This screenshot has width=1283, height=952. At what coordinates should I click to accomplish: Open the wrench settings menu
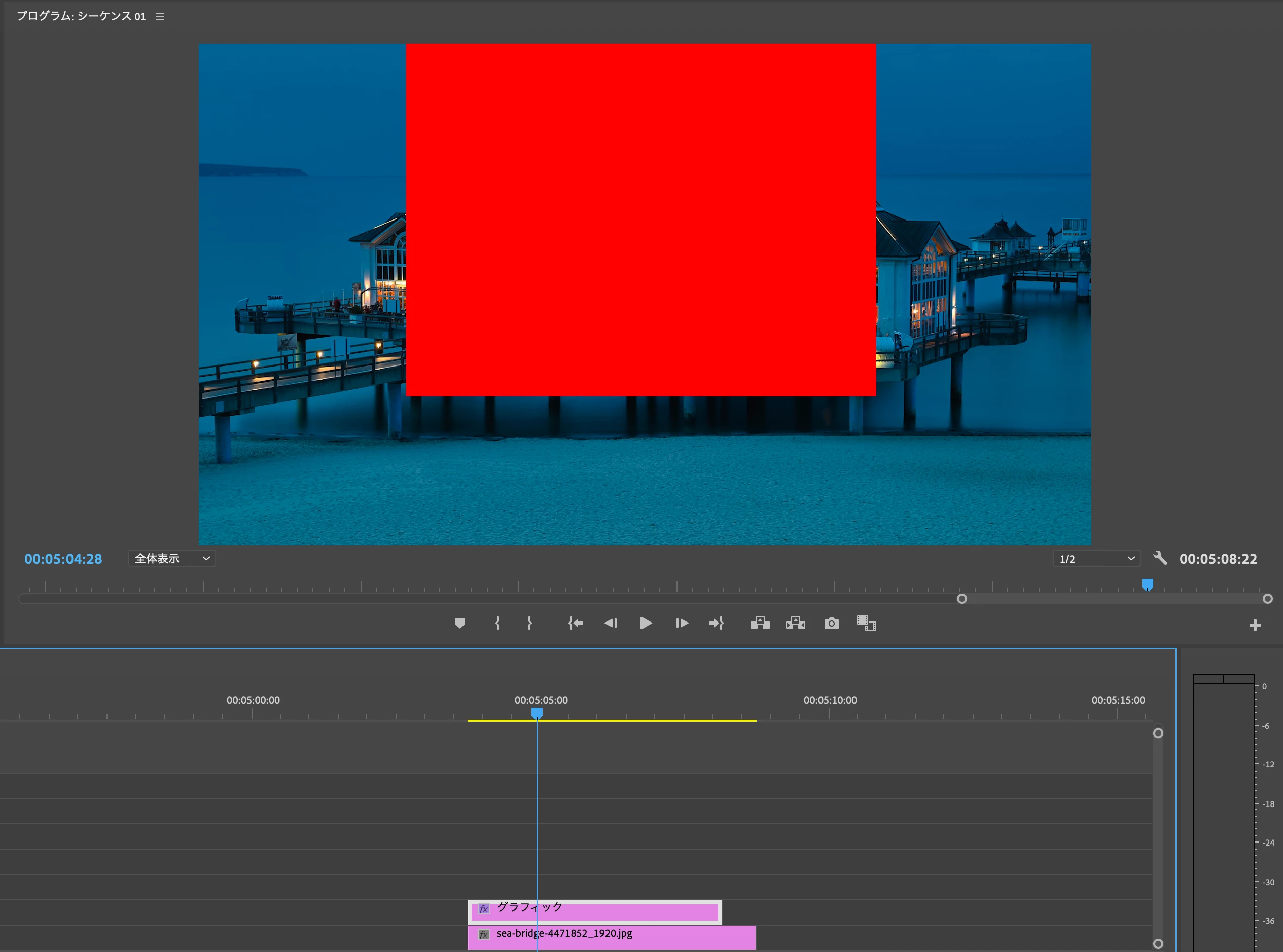coord(1160,558)
